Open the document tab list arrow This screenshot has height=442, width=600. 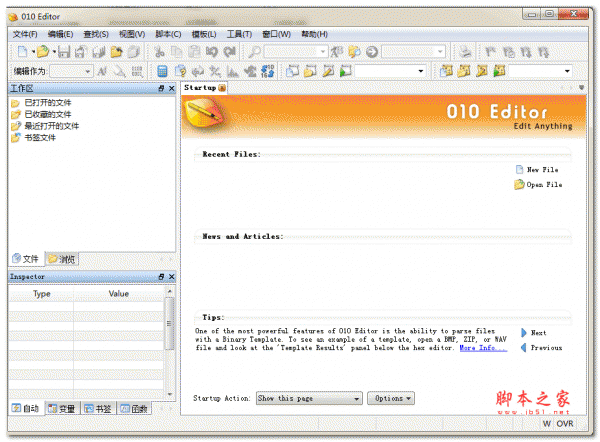coord(581,88)
